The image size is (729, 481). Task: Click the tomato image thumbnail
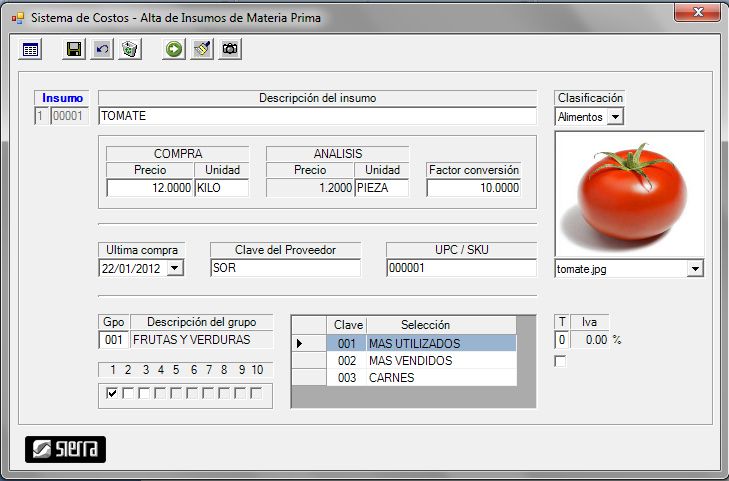point(629,194)
